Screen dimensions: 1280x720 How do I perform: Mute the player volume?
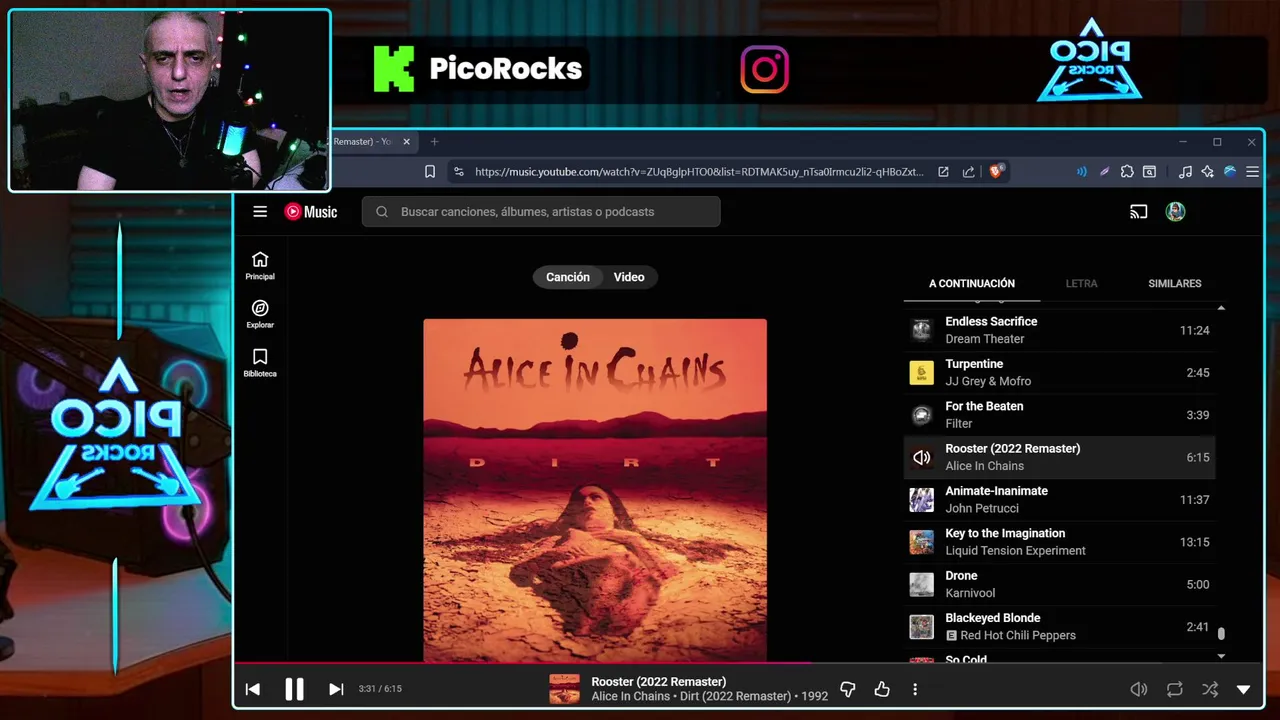pyautogui.click(x=1138, y=689)
